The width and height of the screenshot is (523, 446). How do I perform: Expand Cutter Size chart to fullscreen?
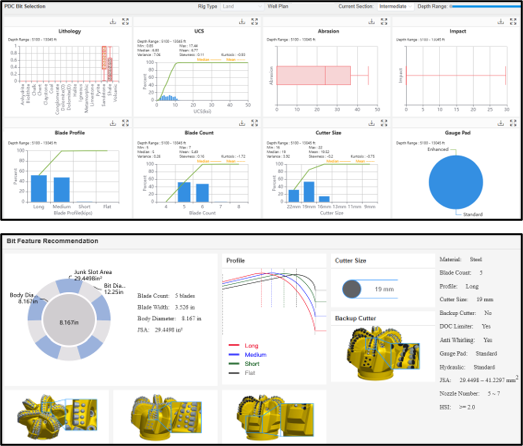click(384, 123)
